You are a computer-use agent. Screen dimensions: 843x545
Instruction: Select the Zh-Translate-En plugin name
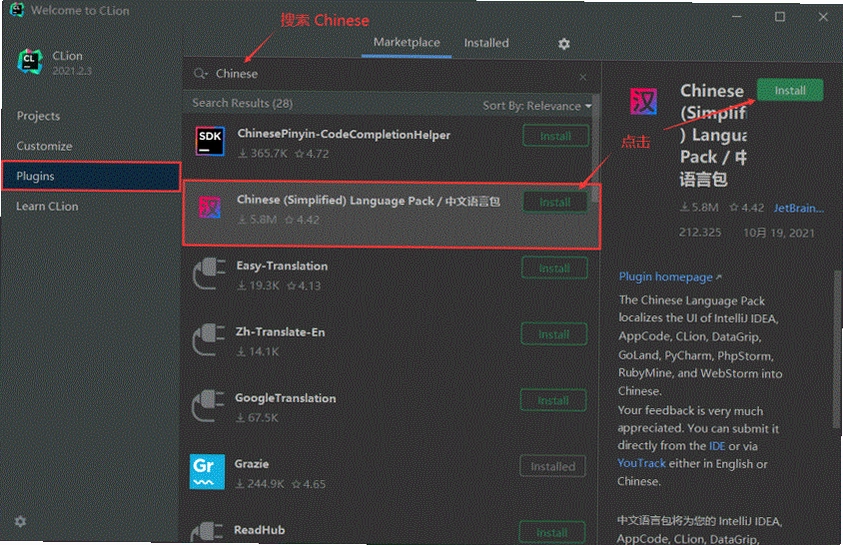(280, 332)
